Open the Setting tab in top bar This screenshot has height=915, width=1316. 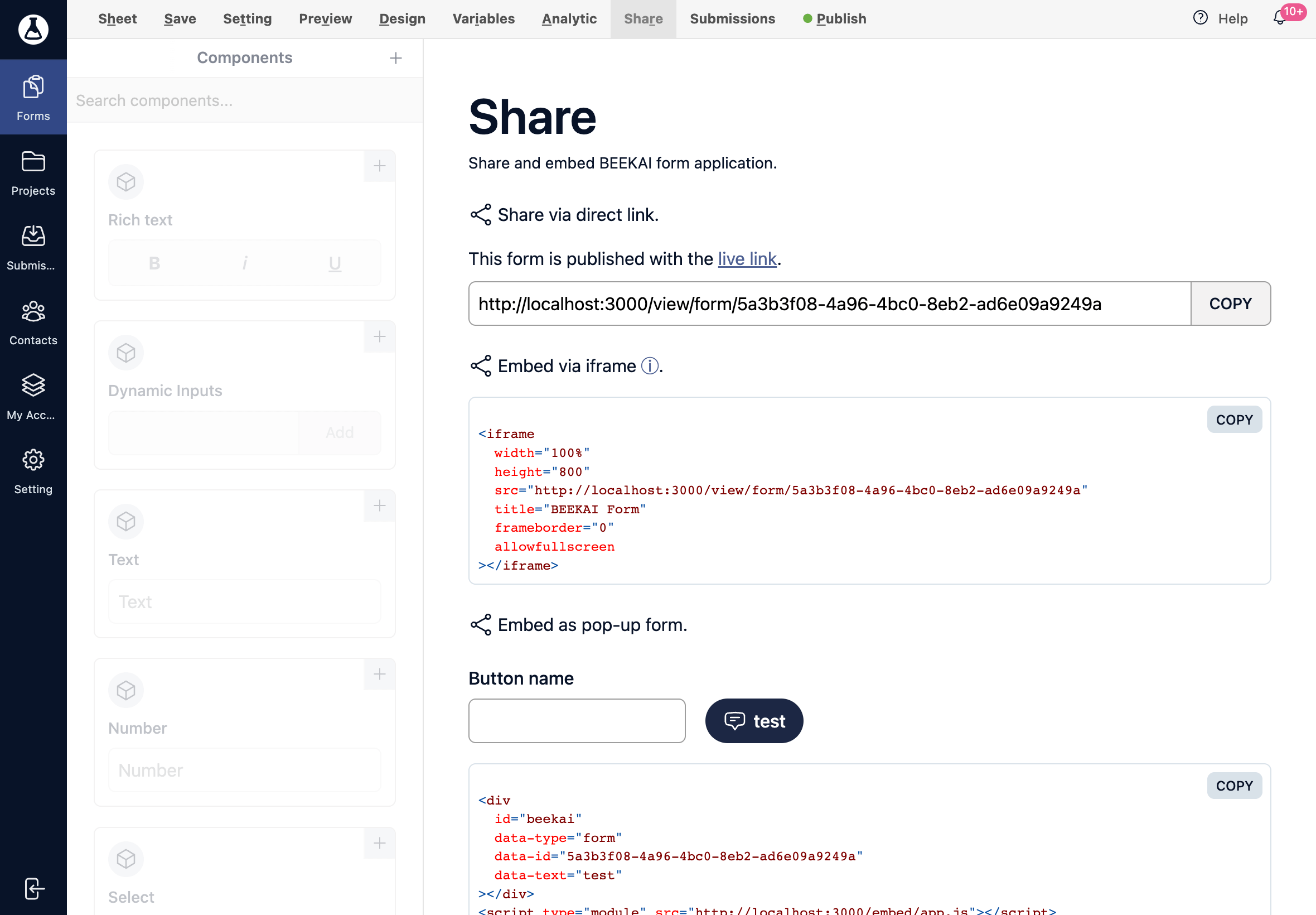[248, 19]
